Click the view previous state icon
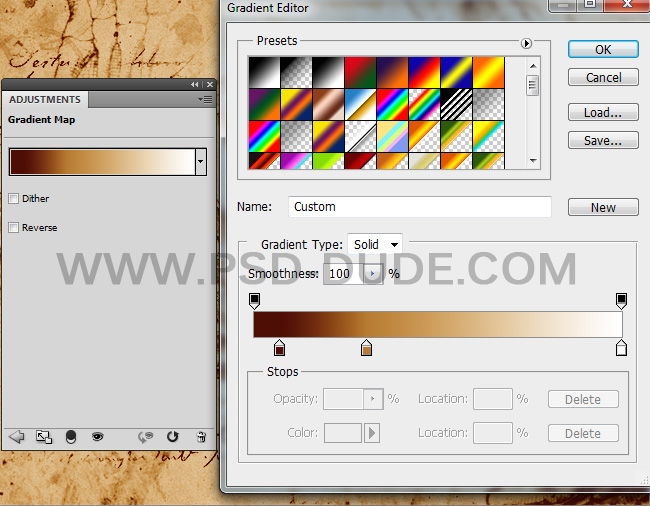 point(146,437)
